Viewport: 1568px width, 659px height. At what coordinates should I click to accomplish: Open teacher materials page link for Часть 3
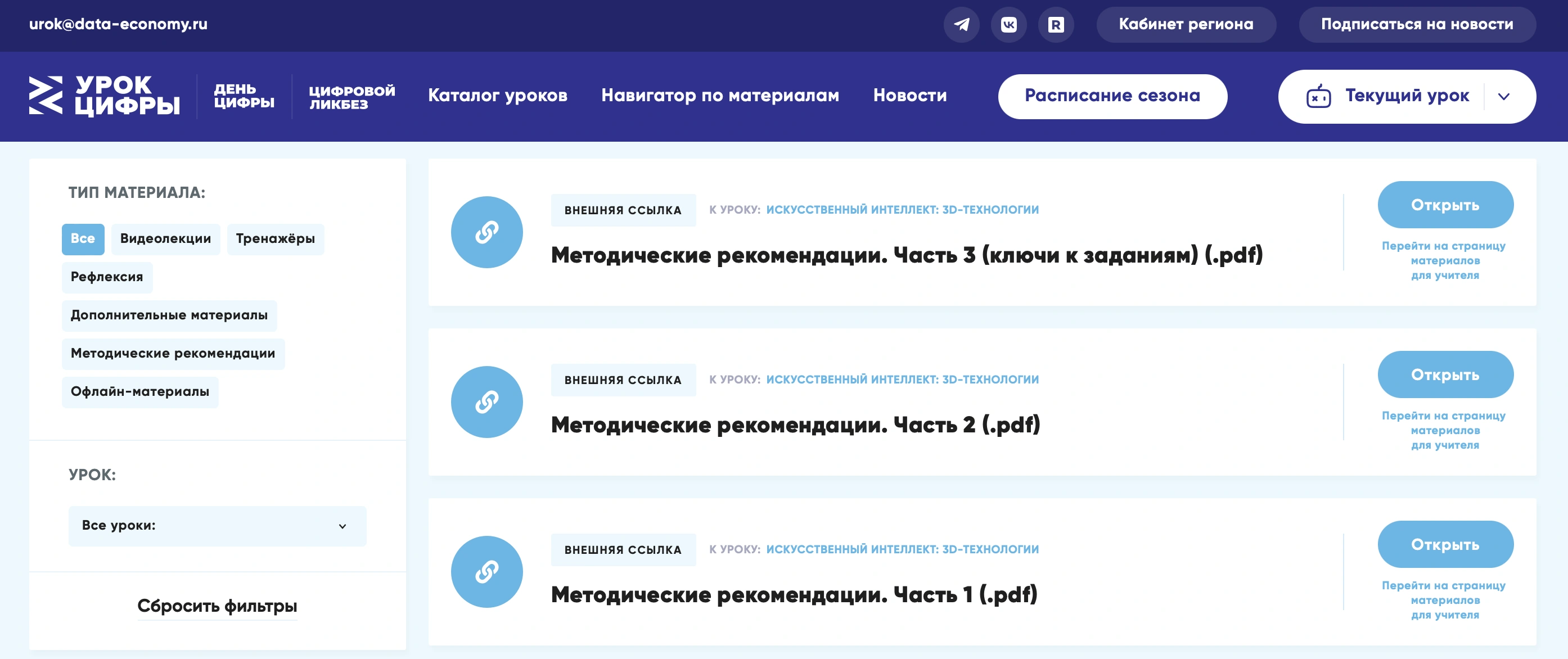click(x=1444, y=260)
